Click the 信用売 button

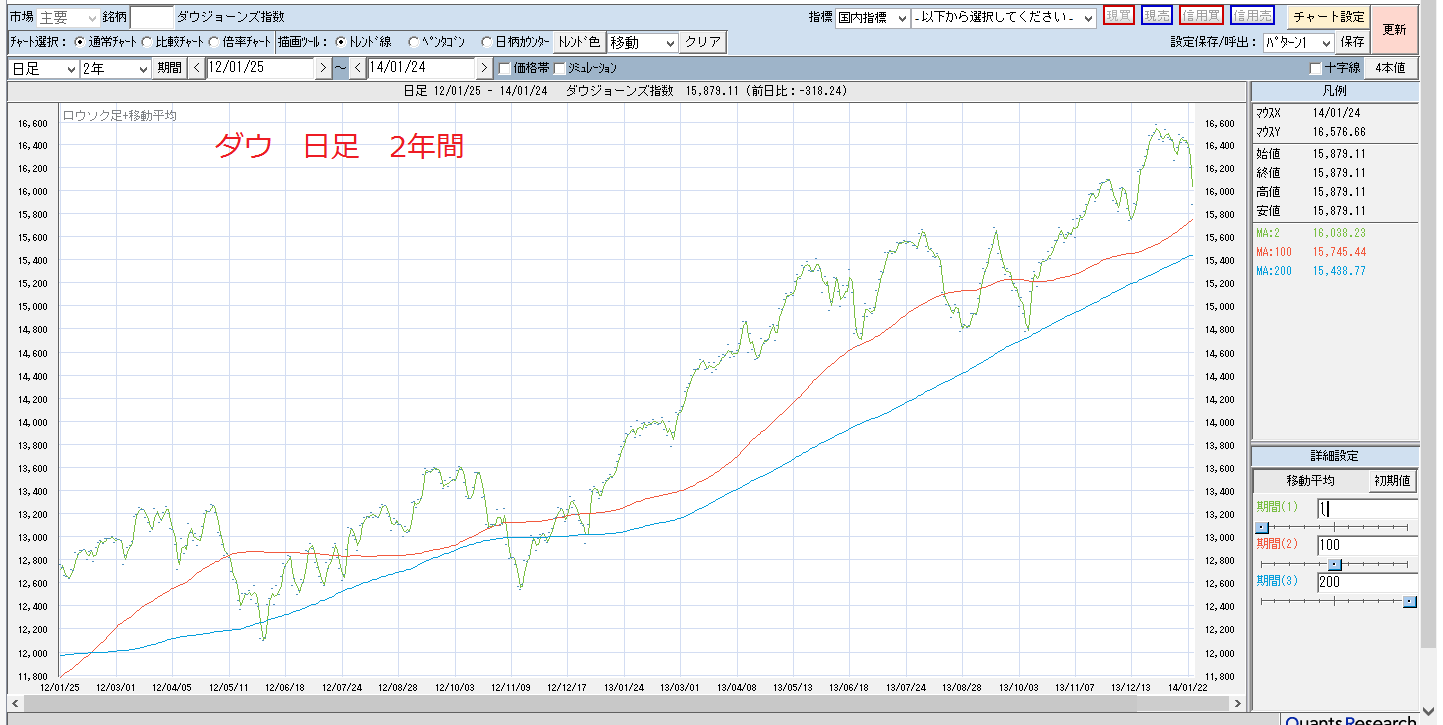(x=1253, y=16)
